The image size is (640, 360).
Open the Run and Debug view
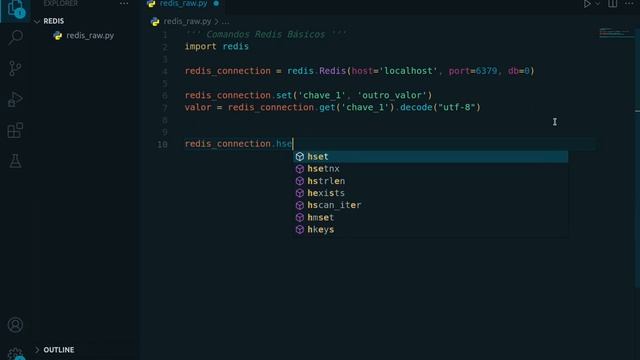point(16,99)
